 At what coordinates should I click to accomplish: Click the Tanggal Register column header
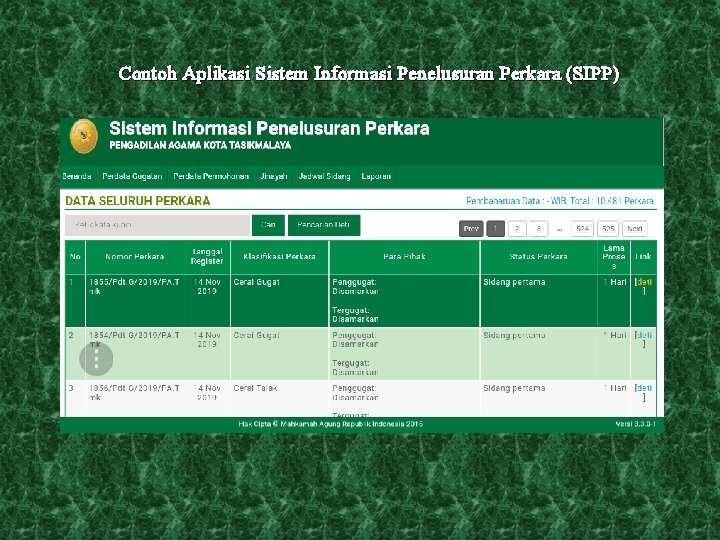207,256
